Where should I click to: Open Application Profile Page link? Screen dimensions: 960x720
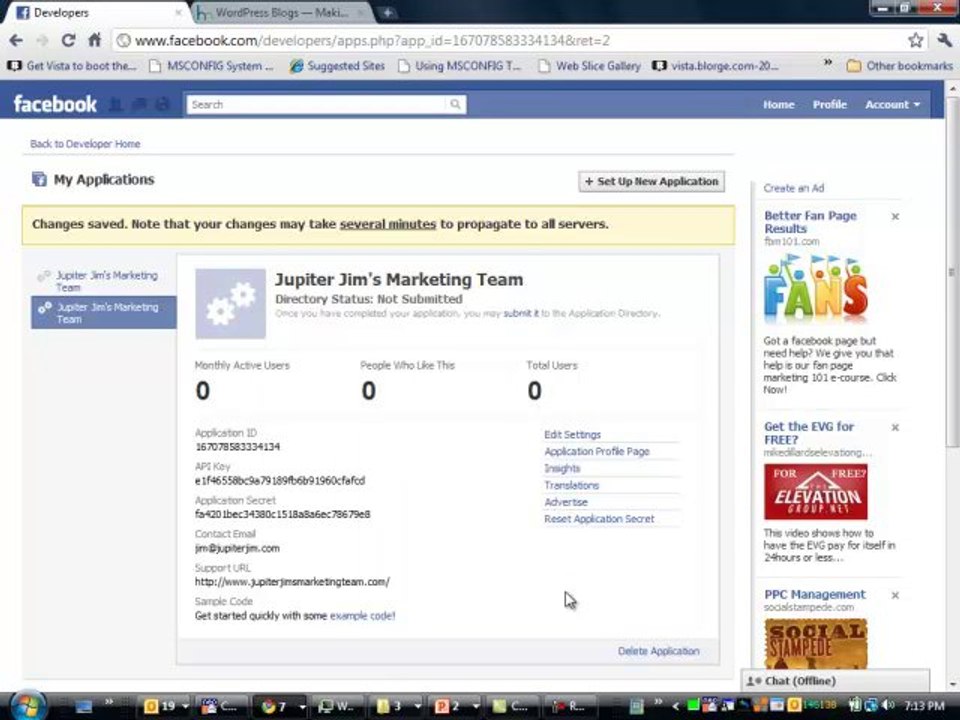(x=597, y=451)
